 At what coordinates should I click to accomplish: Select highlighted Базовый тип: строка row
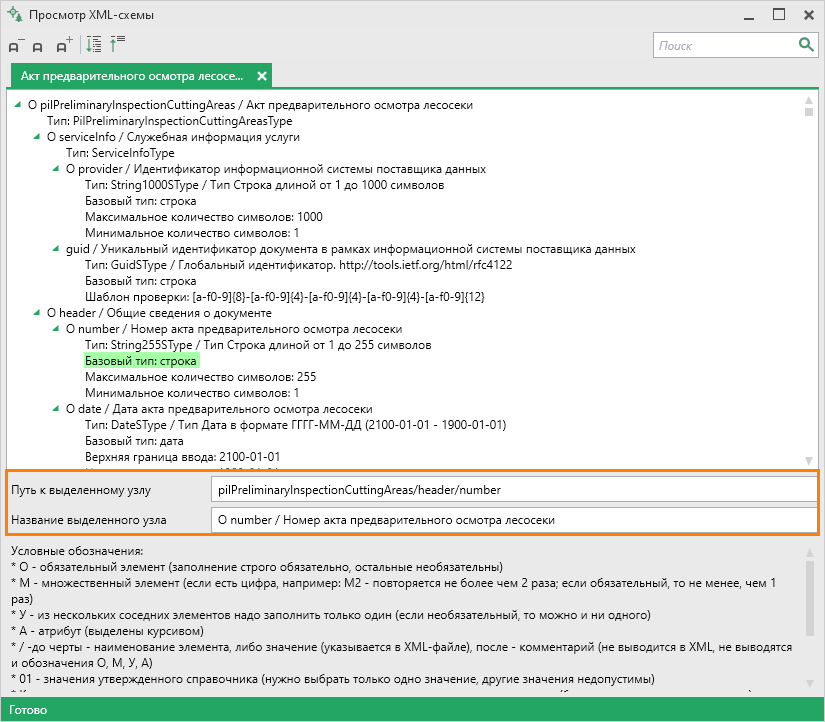click(141, 361)
